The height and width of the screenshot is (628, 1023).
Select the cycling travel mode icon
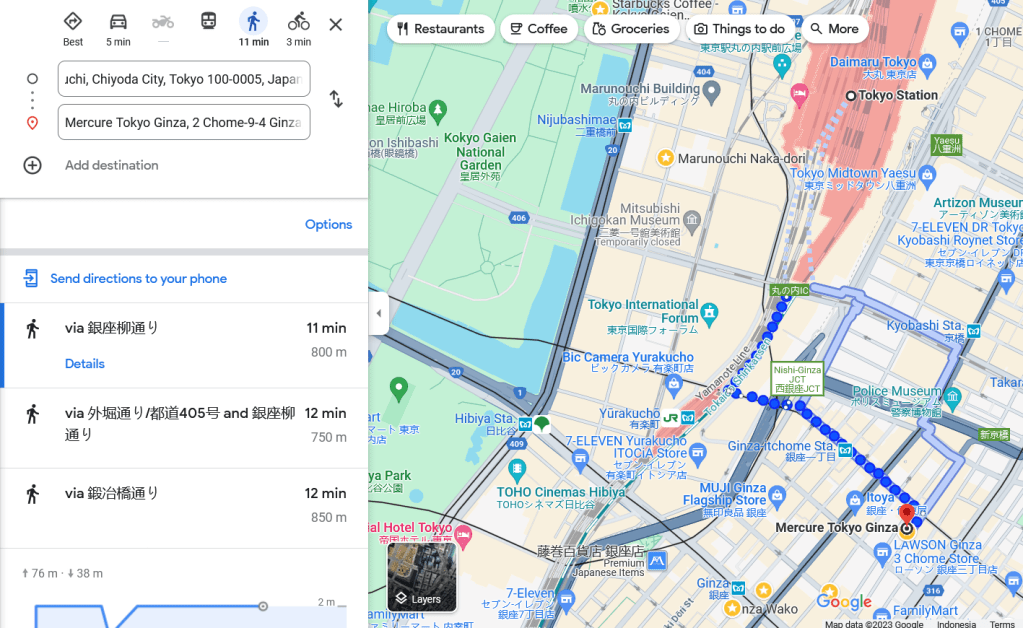(298, 22)
